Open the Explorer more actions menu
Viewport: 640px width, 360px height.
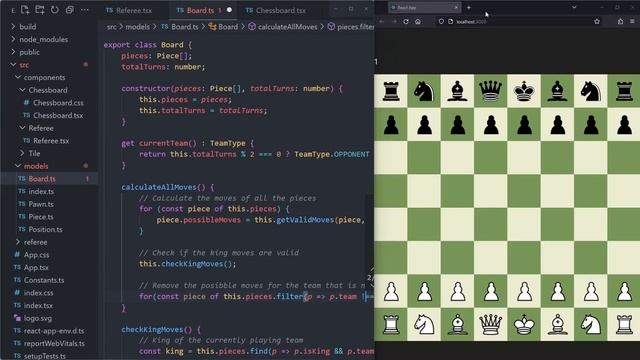(84, 10)
